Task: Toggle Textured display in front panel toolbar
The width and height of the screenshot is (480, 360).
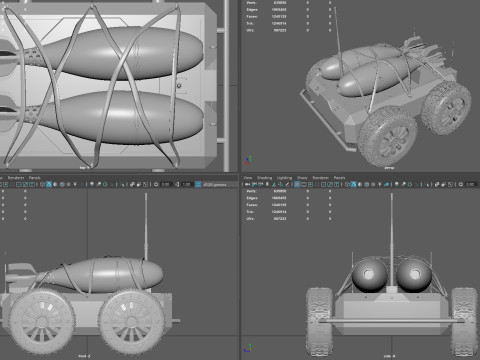Action: tap(68, 184)
